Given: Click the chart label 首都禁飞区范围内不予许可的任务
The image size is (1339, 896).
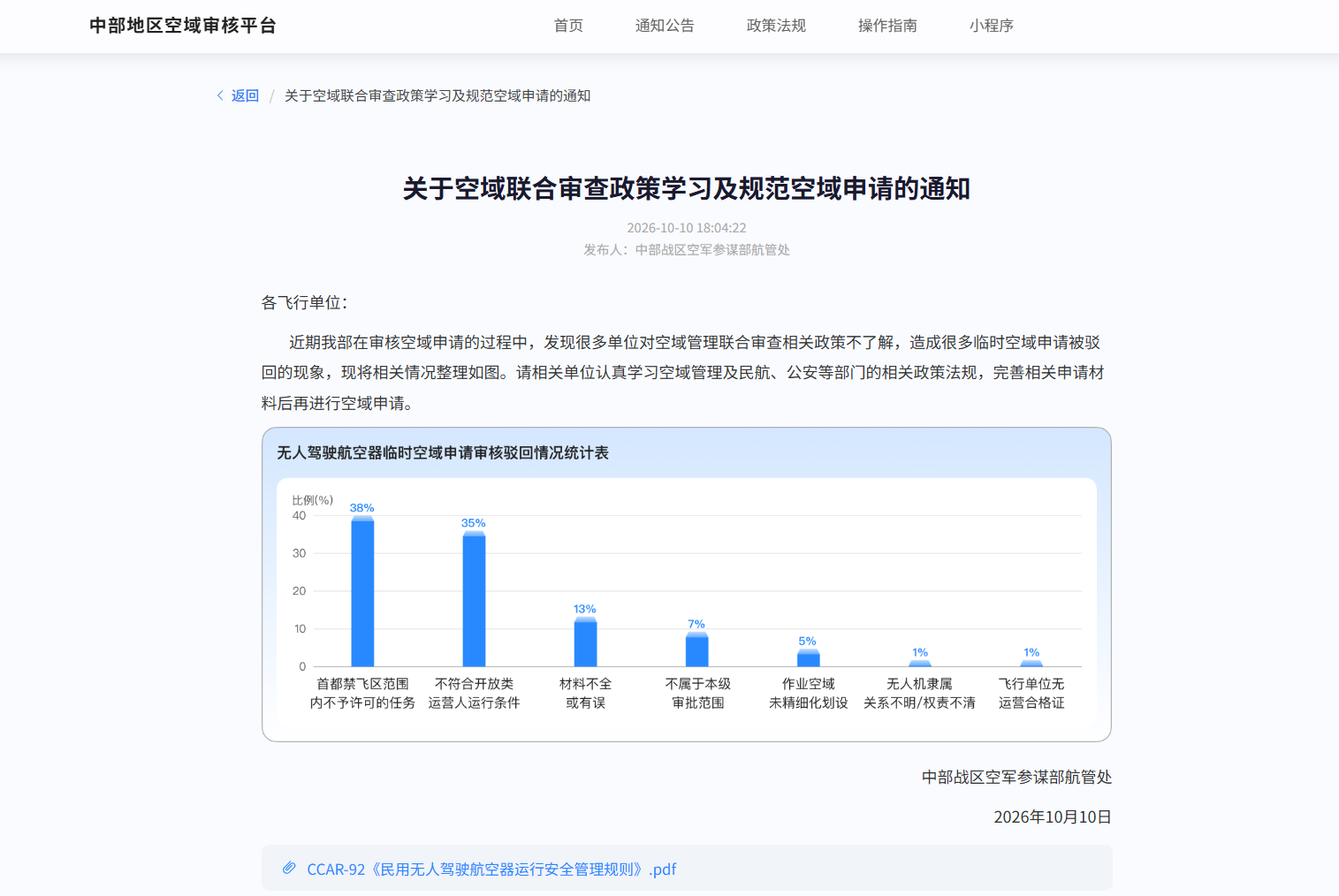Looking at the screenshot, I should [x=362, y=693].
